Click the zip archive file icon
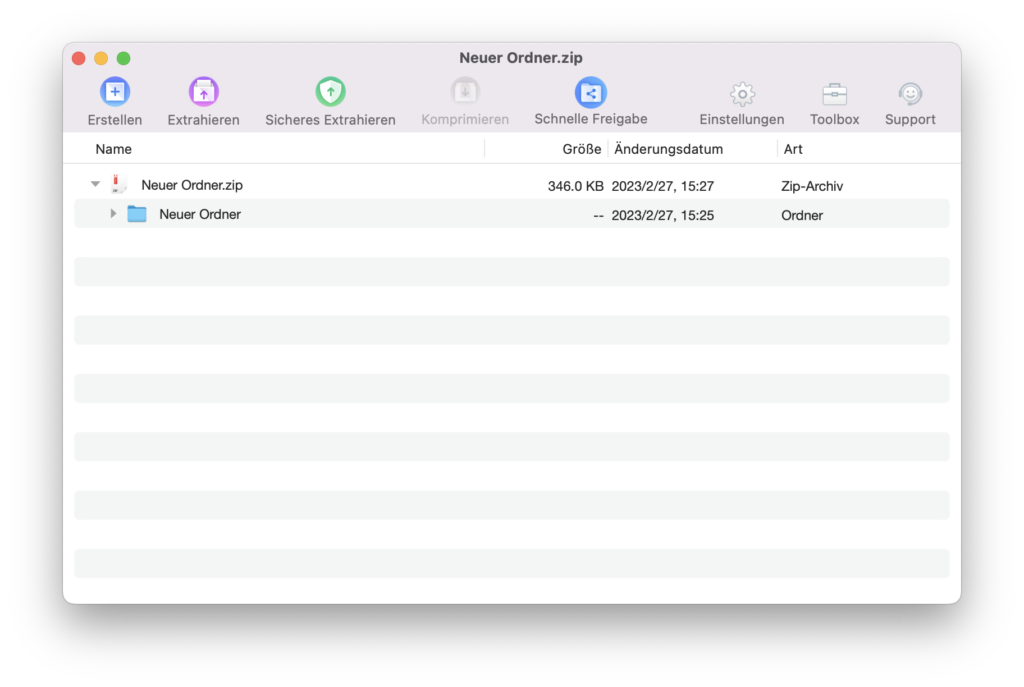Screen dimensions: 1024x687 tap(120, 185)
